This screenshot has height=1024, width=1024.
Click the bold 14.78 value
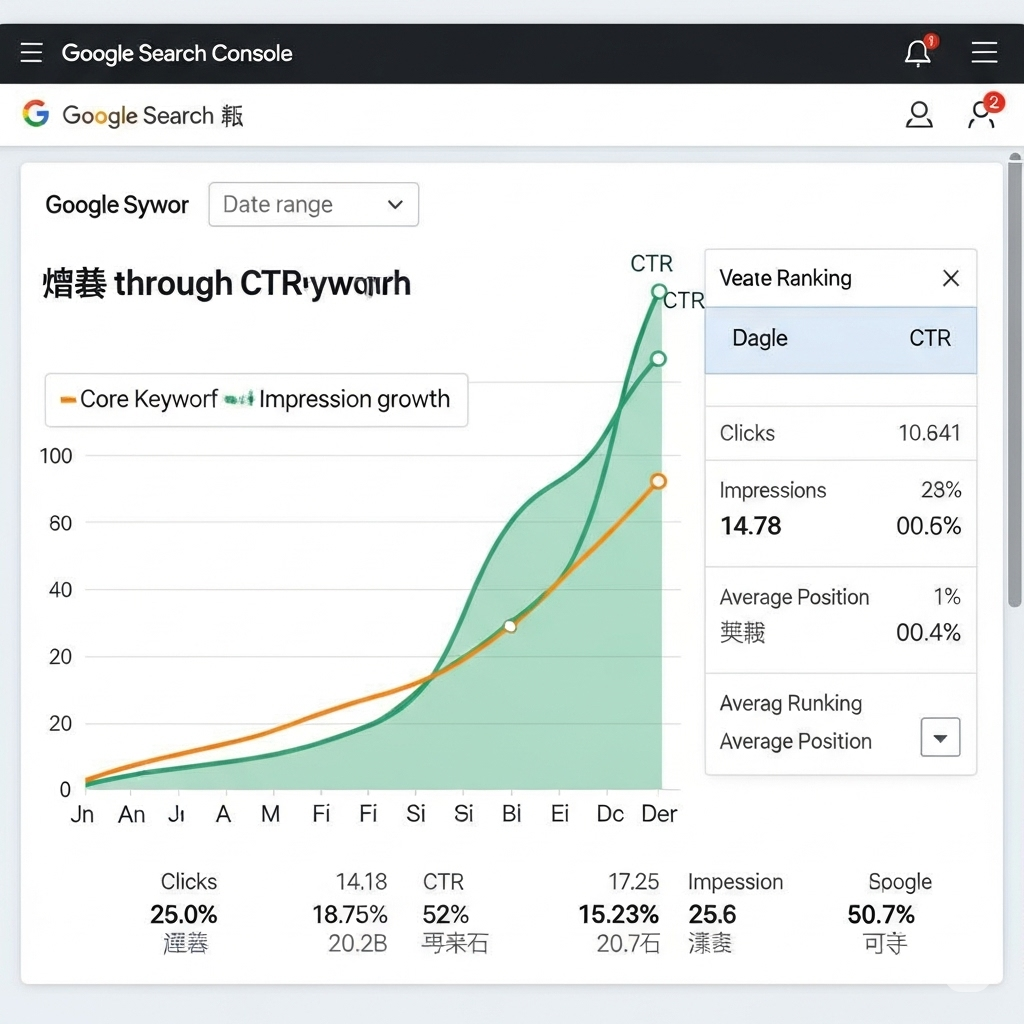click(x=750, y=526)
